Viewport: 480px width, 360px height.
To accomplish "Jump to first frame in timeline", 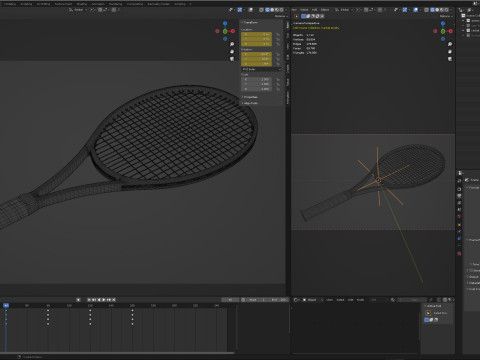I will point(89,300).
